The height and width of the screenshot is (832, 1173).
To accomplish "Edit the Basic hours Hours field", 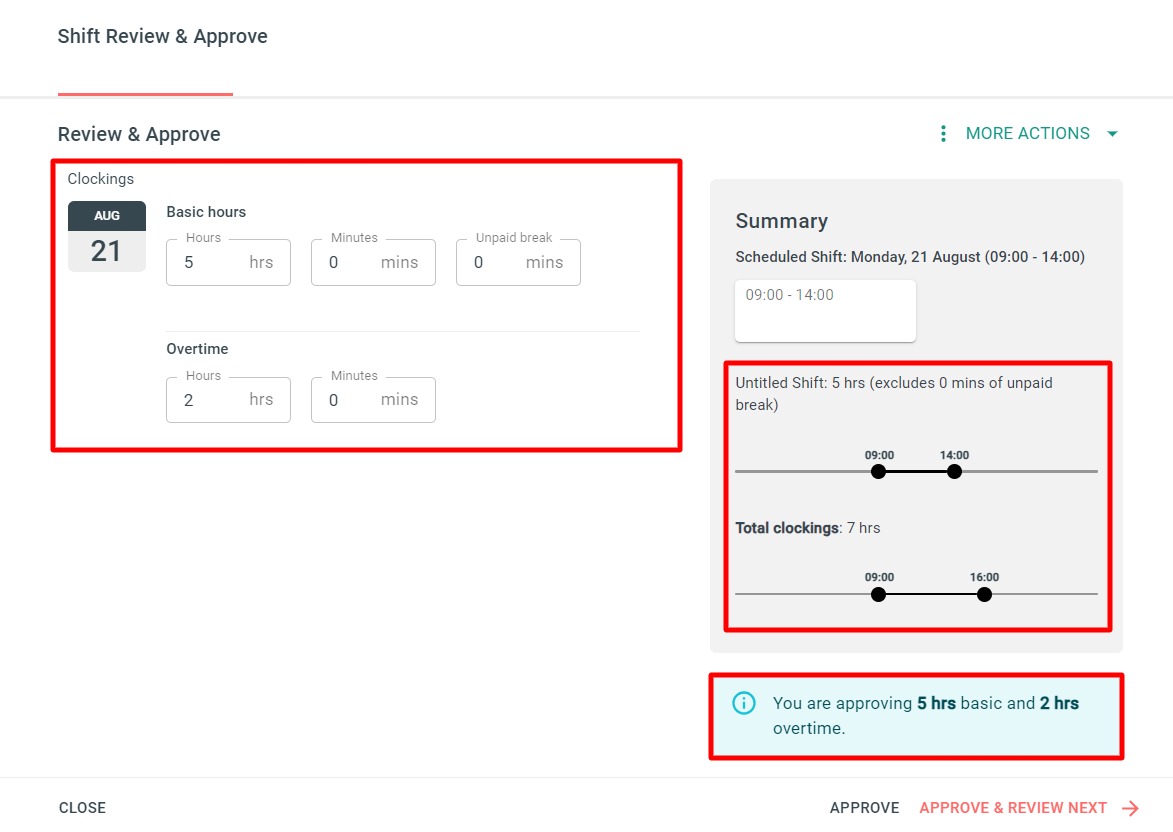I will (228, 262).
